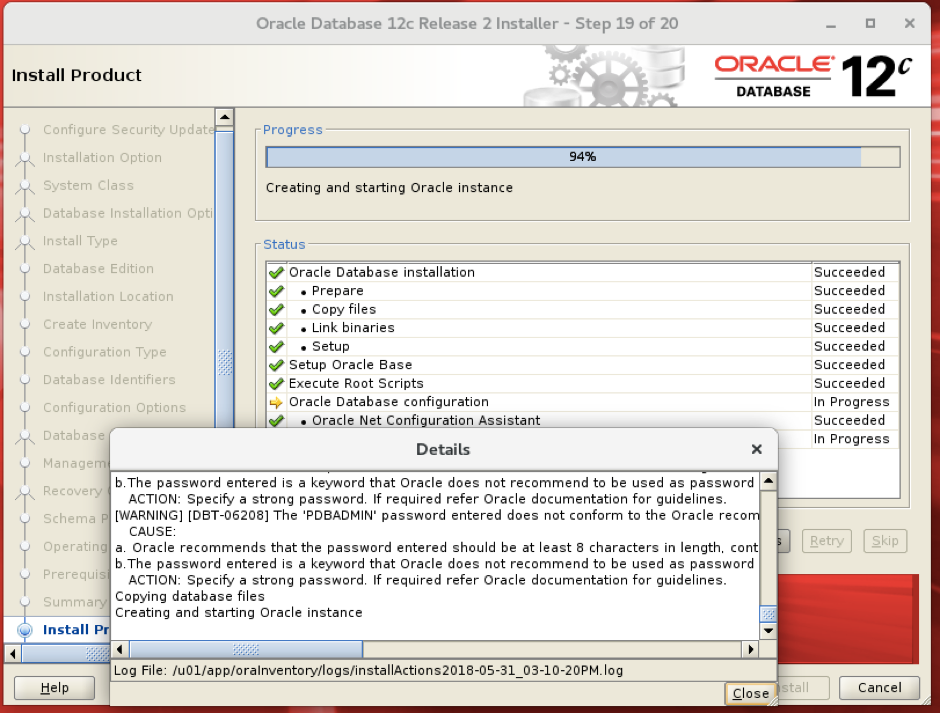This screenshot has height=713, width=940.
Task: Click the checkmark icon next to Execute Root Scripts
Action: (275, 383)
